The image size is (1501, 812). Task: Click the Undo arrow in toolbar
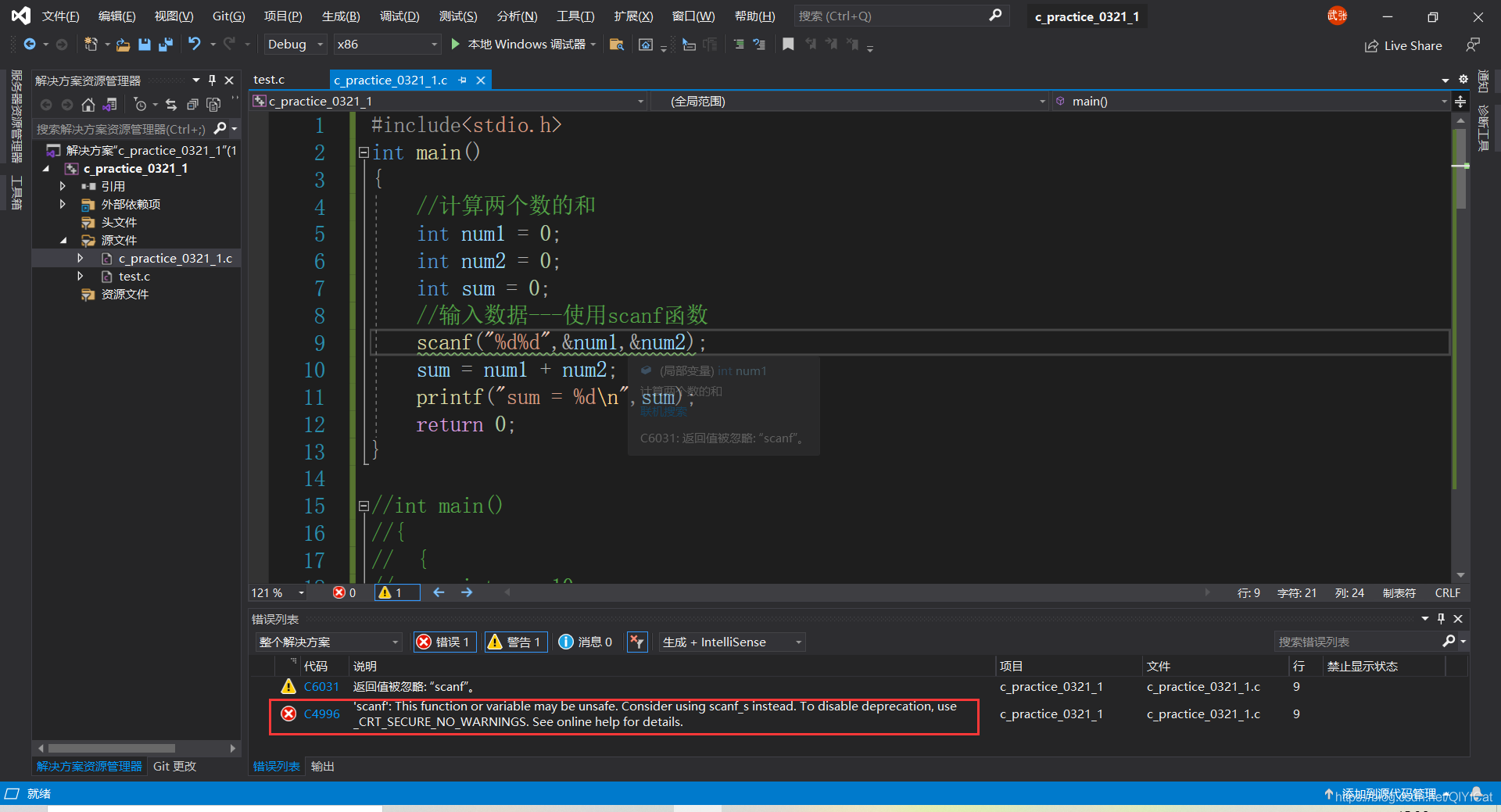195,45
